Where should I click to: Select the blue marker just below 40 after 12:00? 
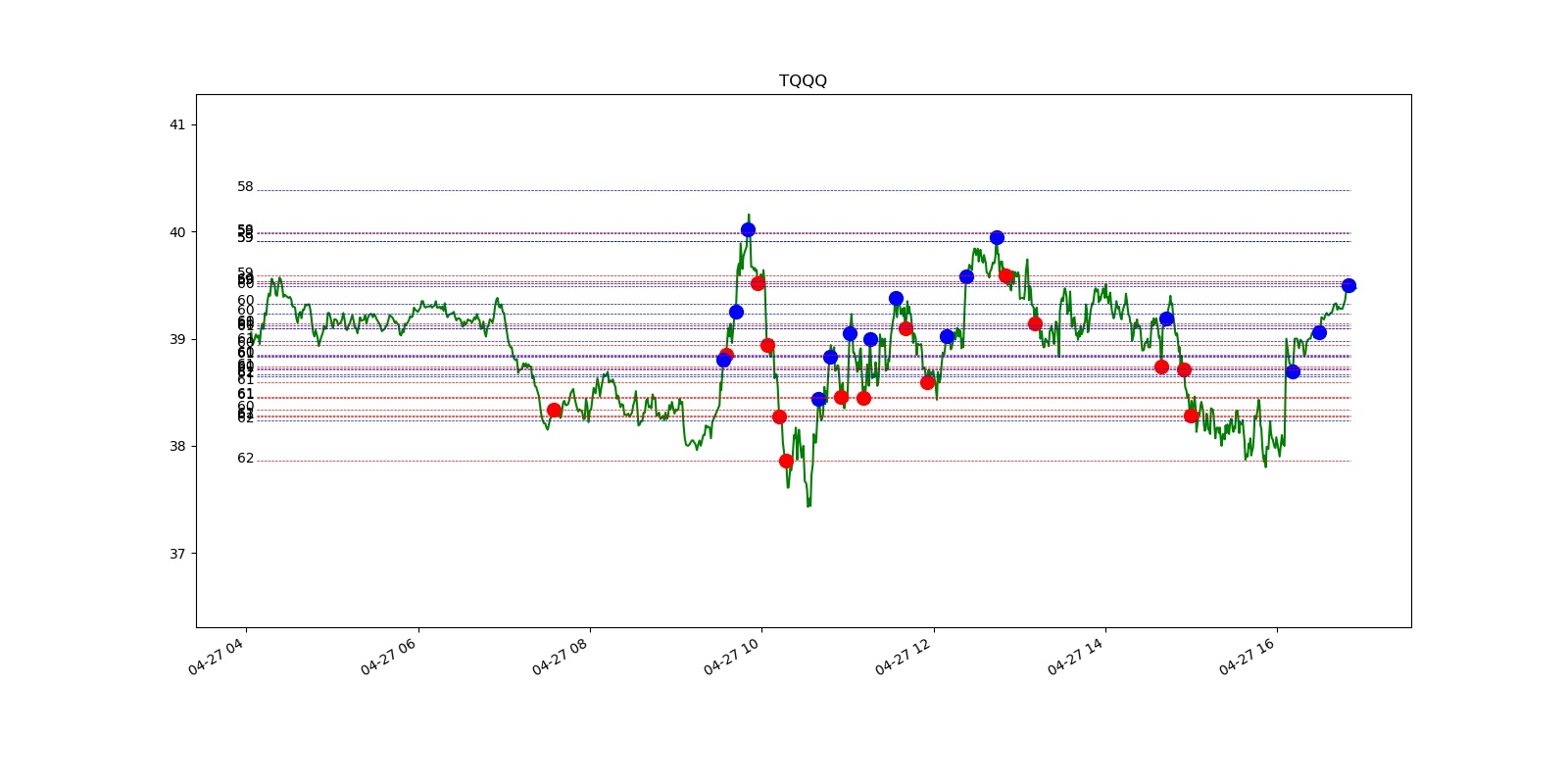click(997, 237)
